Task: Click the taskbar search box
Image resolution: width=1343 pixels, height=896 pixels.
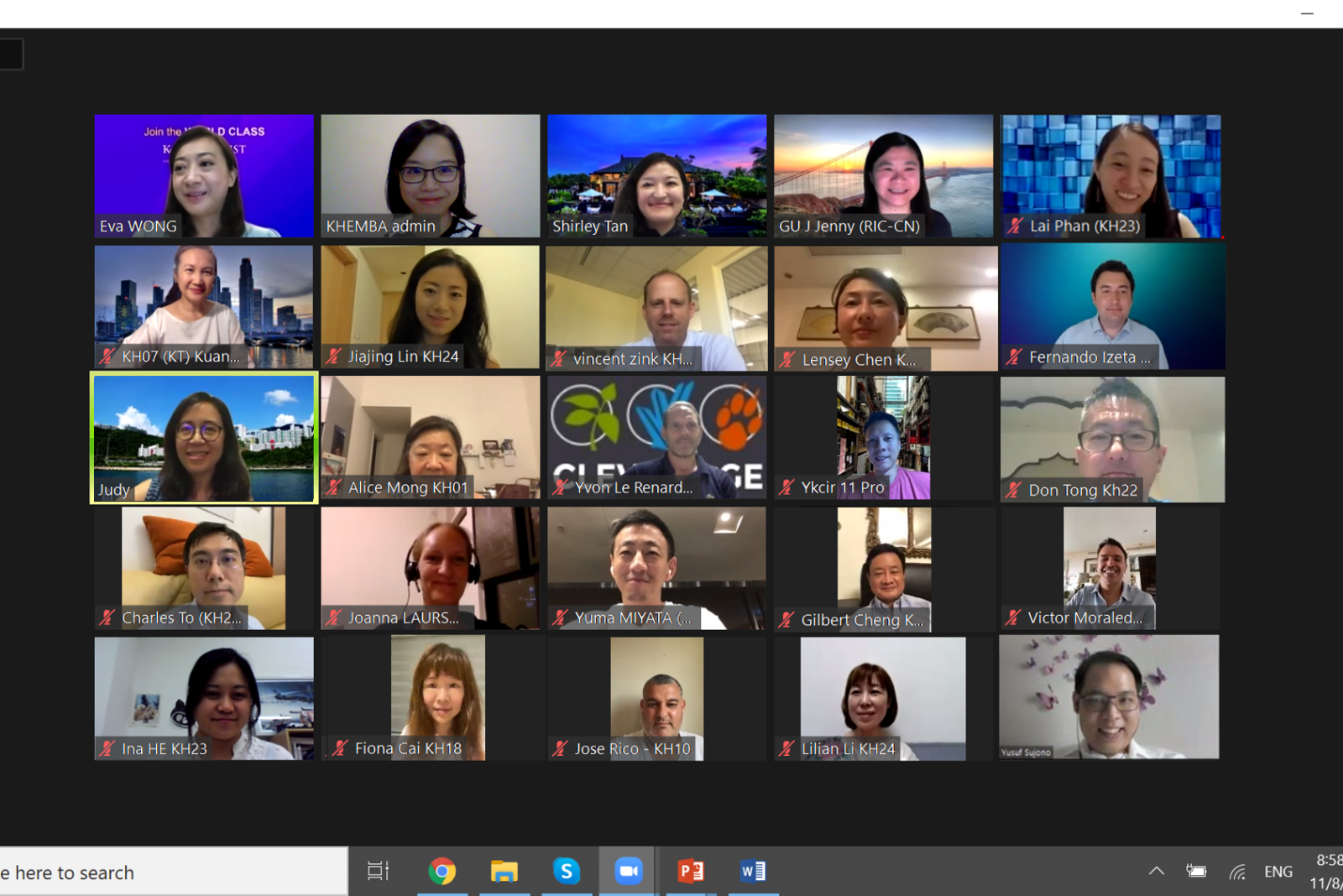Action: [x=168, y=873]
